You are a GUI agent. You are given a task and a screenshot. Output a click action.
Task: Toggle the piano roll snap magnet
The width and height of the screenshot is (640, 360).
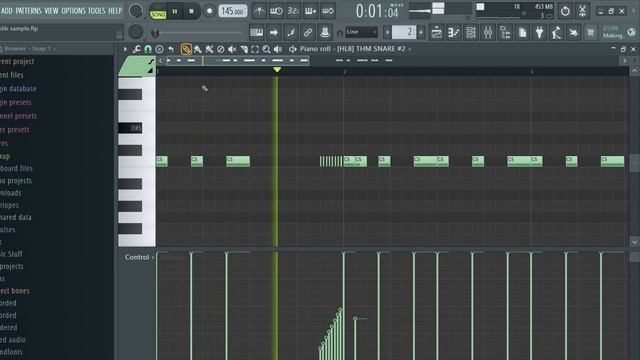click(x=148, y=49)
